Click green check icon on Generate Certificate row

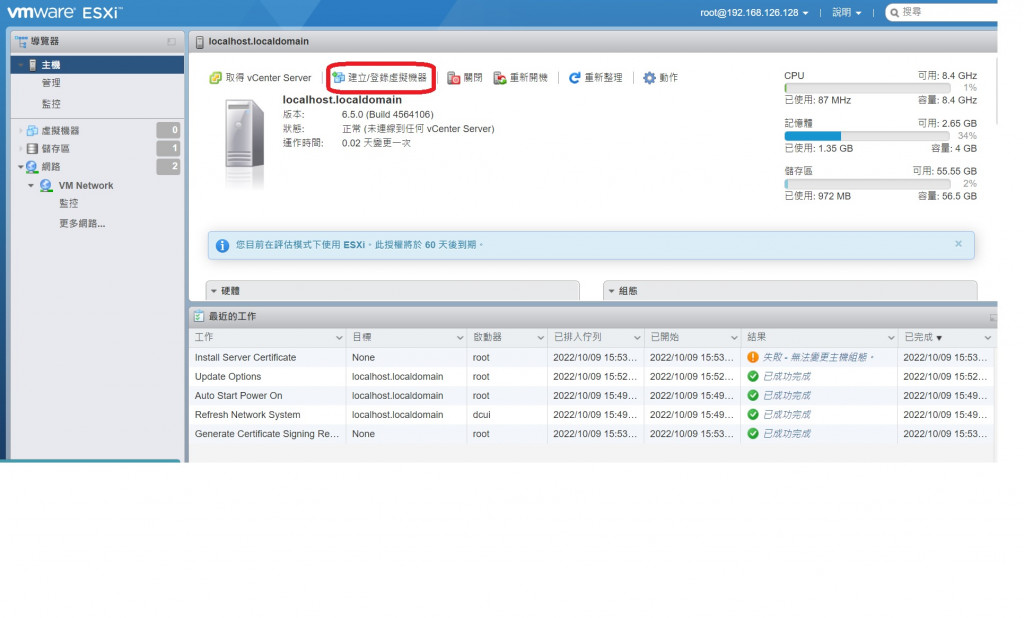[753, 434]
